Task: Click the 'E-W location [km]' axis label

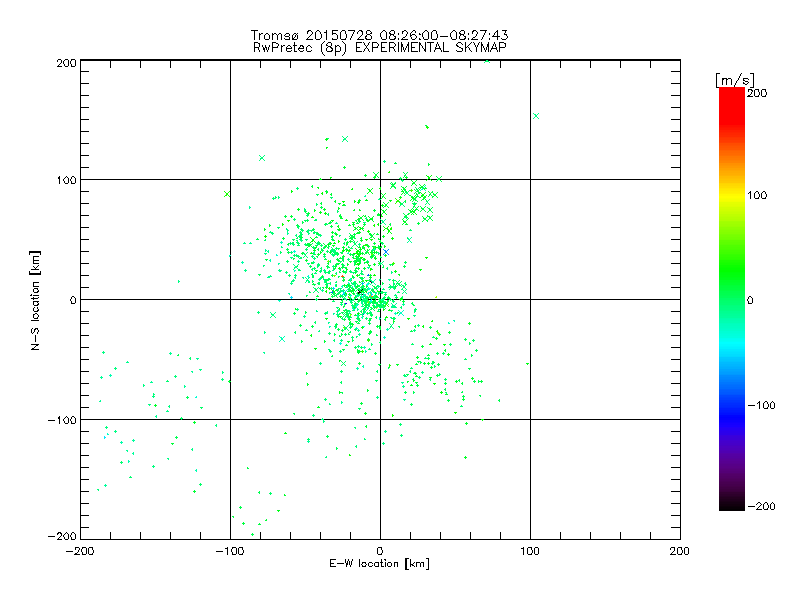Action: (379, 563)
